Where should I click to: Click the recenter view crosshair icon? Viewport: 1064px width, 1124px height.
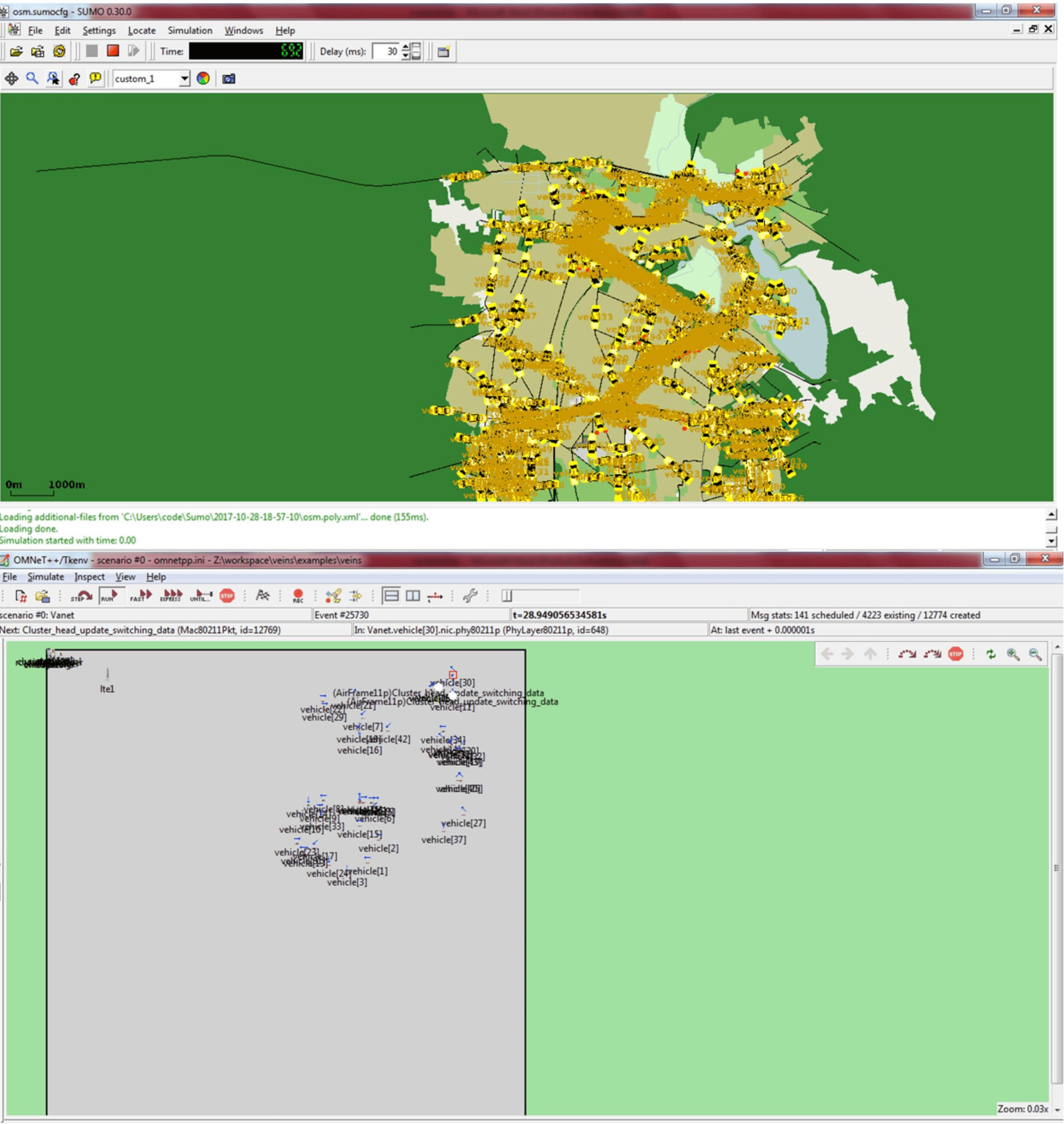[11, 79]
